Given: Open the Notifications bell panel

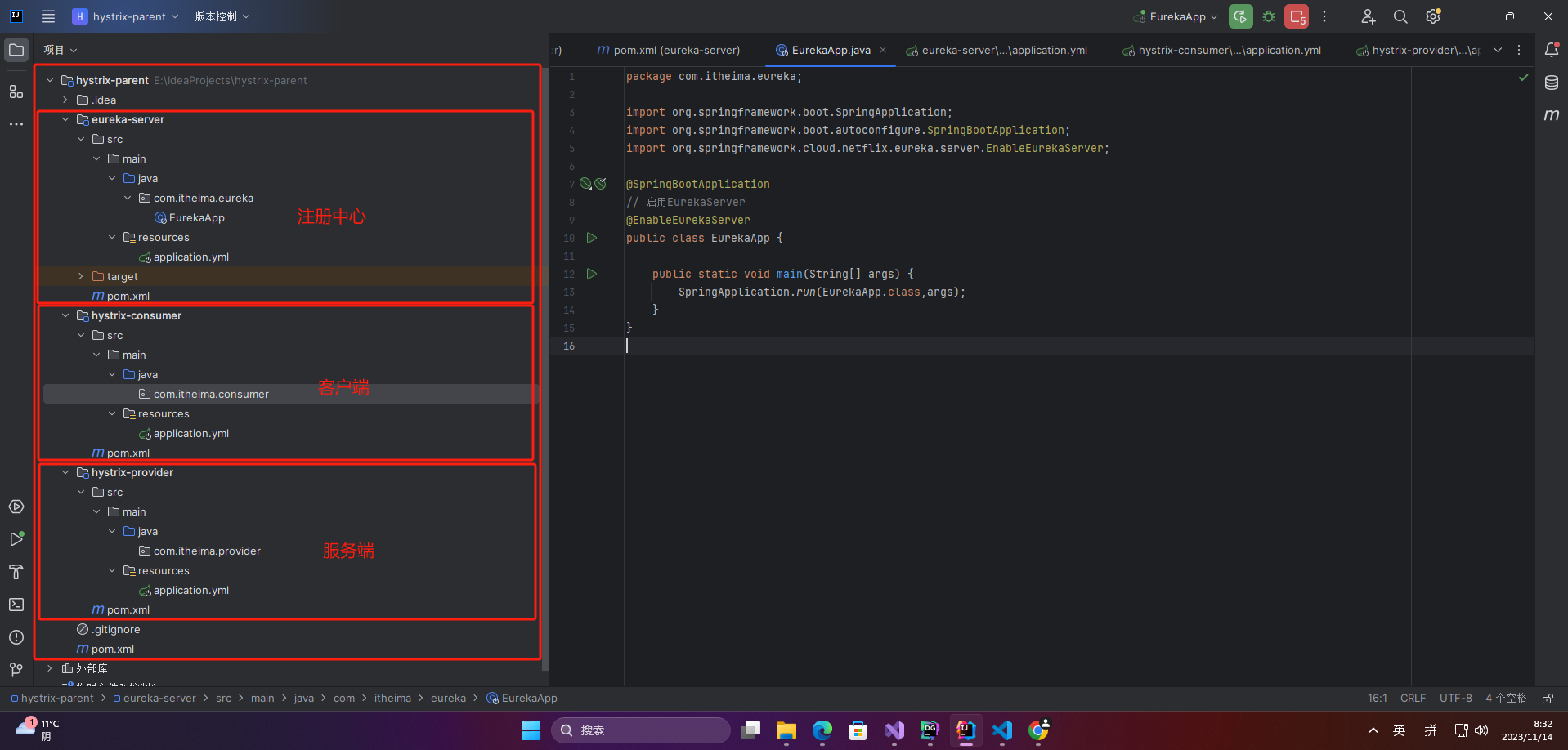Looking at the screenshot, I should coord(1552,50).
